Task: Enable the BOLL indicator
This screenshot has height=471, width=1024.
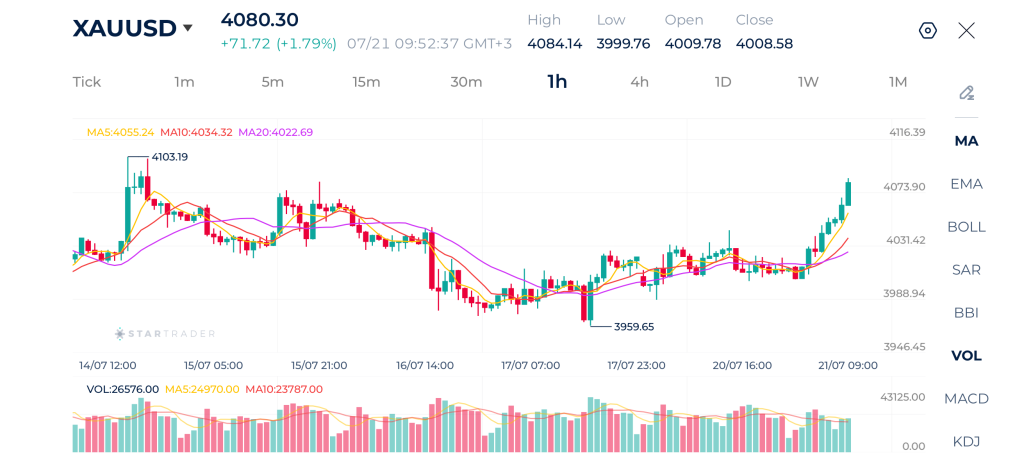Action: 967,227
